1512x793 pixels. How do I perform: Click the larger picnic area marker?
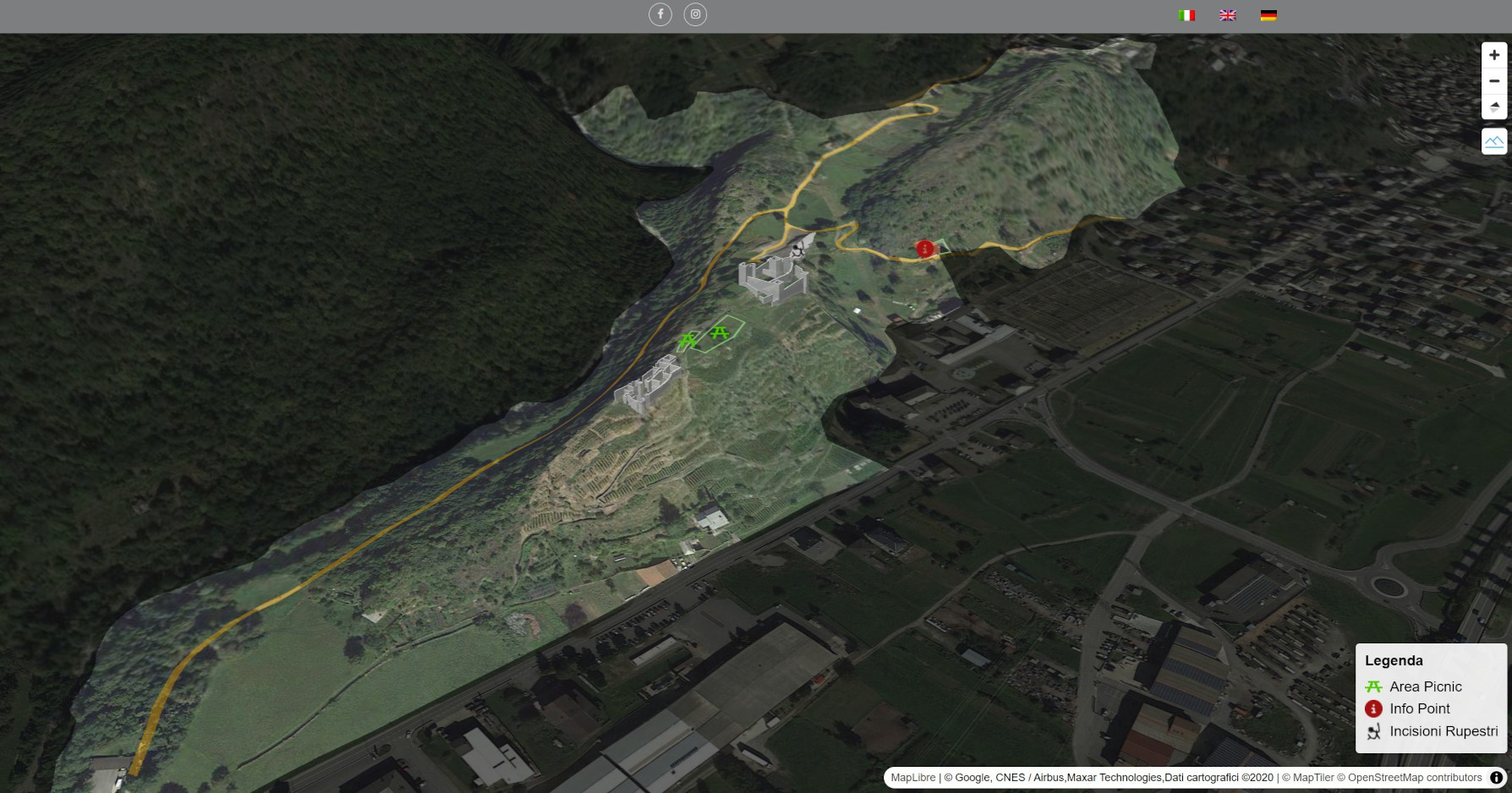(720, 332)
